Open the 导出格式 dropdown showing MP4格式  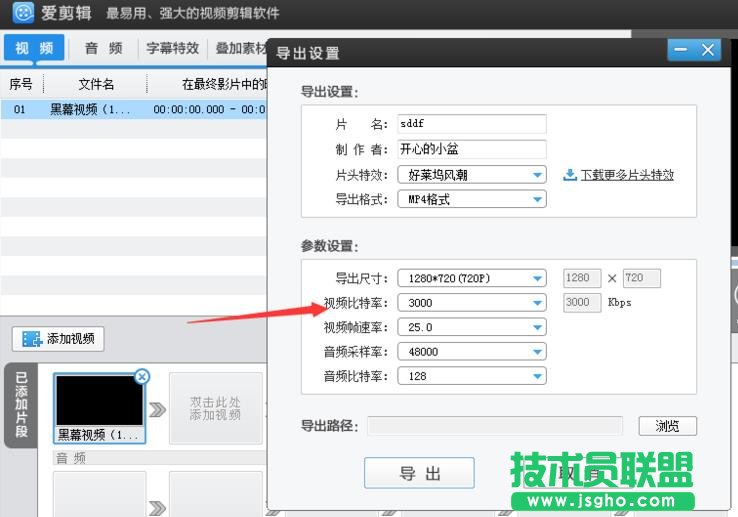click(472, 199)
